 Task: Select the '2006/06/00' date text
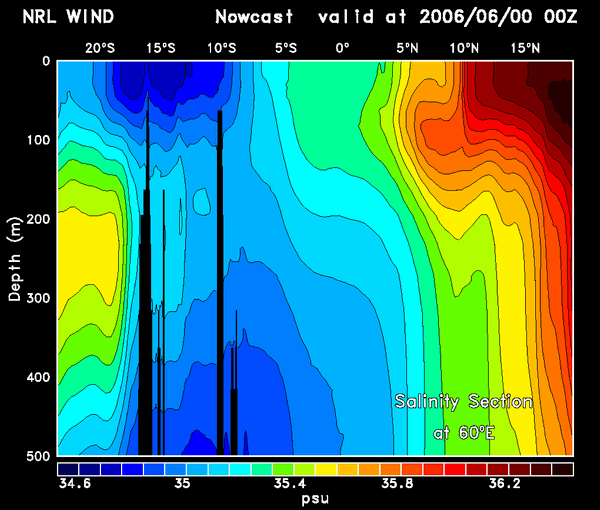pyautogui.click(x=476, y=17)
